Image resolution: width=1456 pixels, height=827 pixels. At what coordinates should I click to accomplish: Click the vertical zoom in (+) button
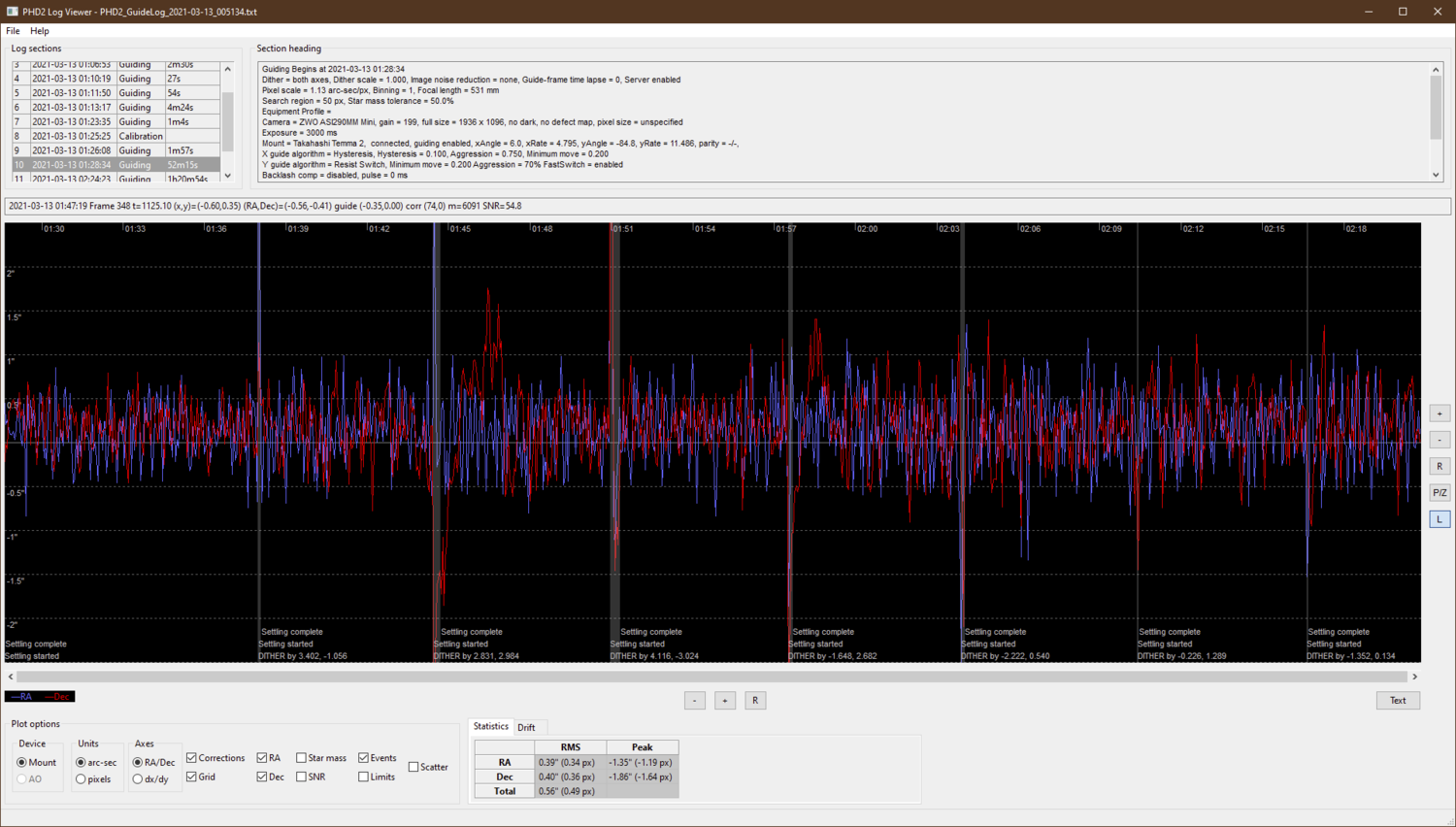1439,413
